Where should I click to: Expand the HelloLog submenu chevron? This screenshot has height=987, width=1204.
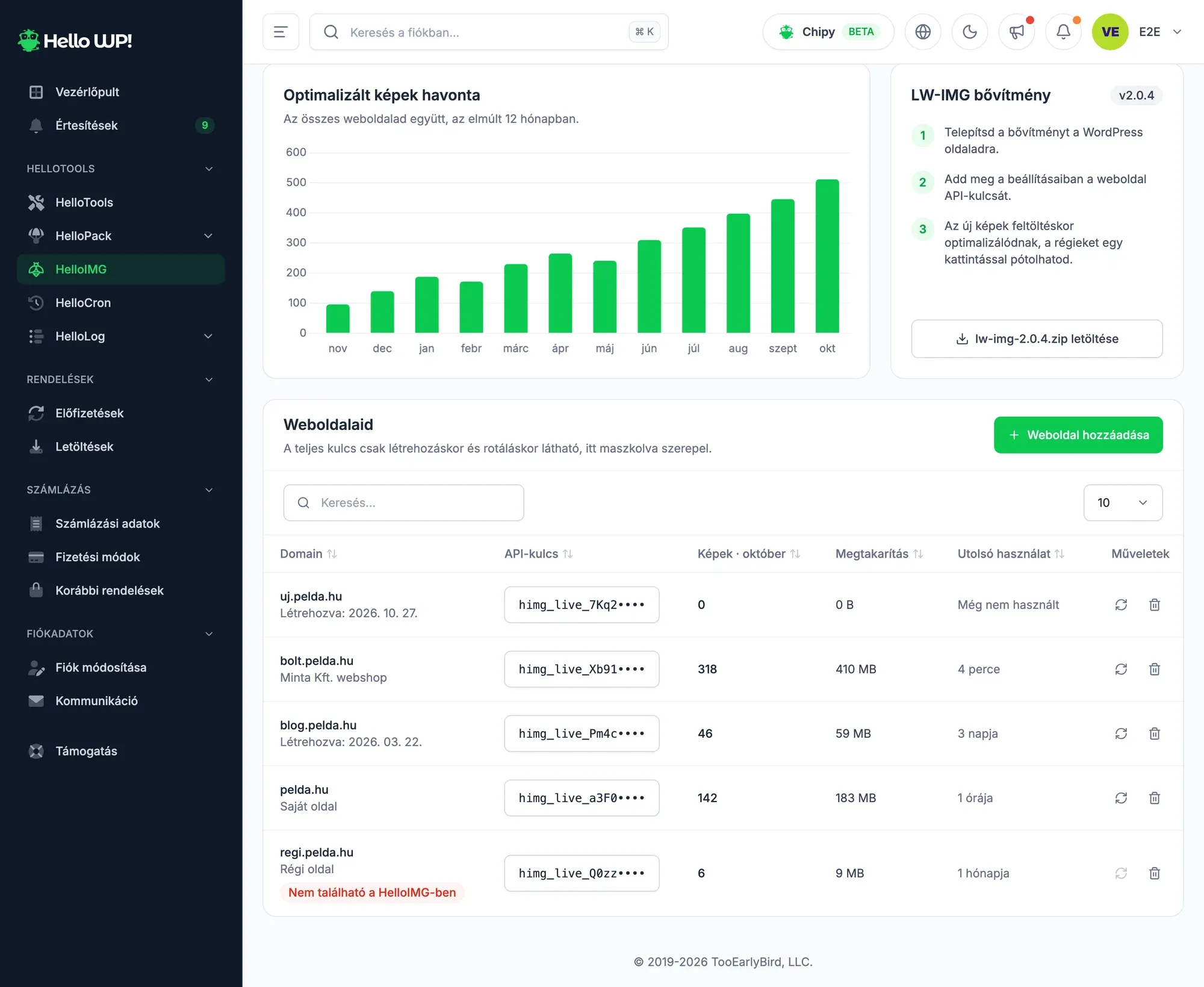208,336
